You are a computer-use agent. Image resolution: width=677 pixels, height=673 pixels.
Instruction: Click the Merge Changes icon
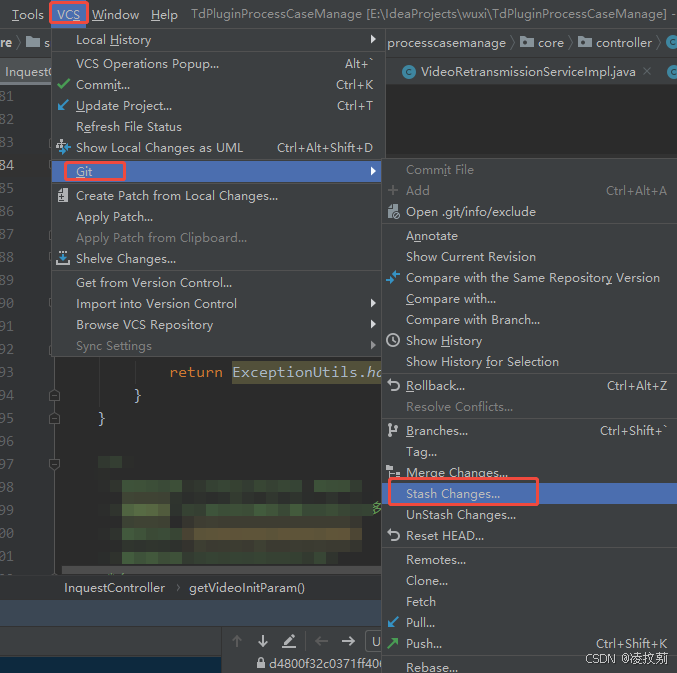click(x=393, y=471)
